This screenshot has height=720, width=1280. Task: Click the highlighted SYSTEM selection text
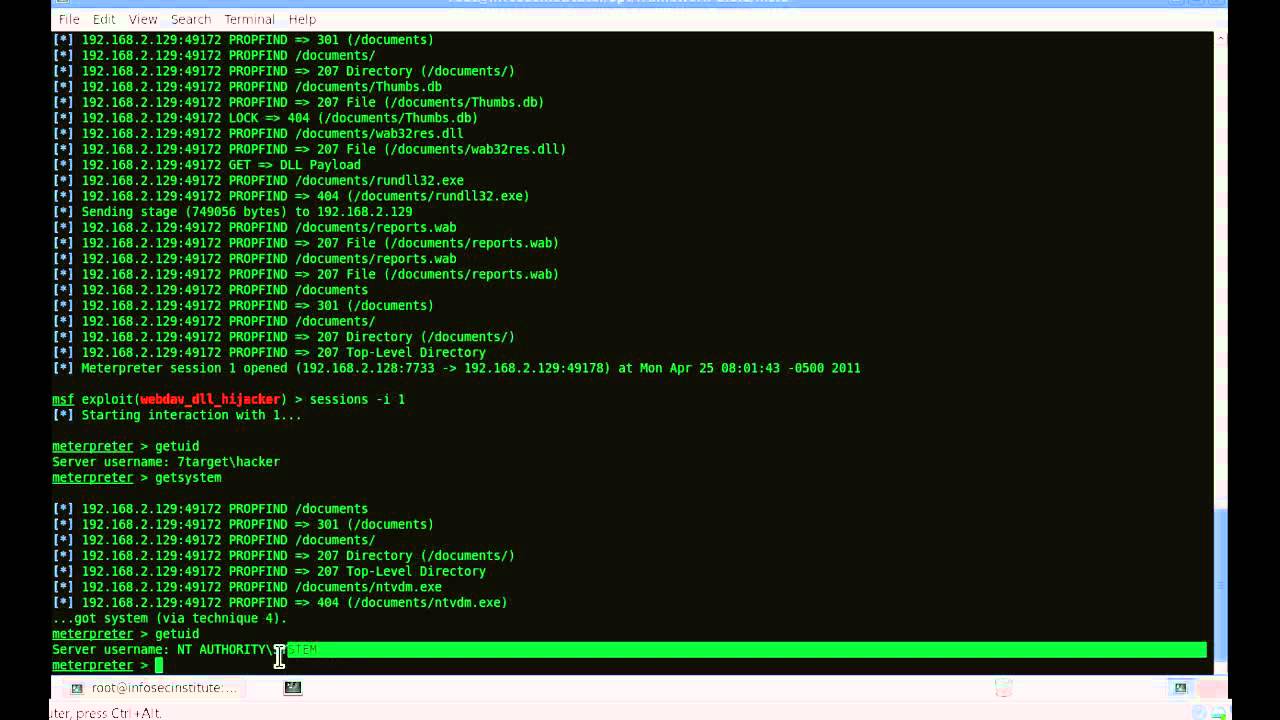(x=302, y=650)
